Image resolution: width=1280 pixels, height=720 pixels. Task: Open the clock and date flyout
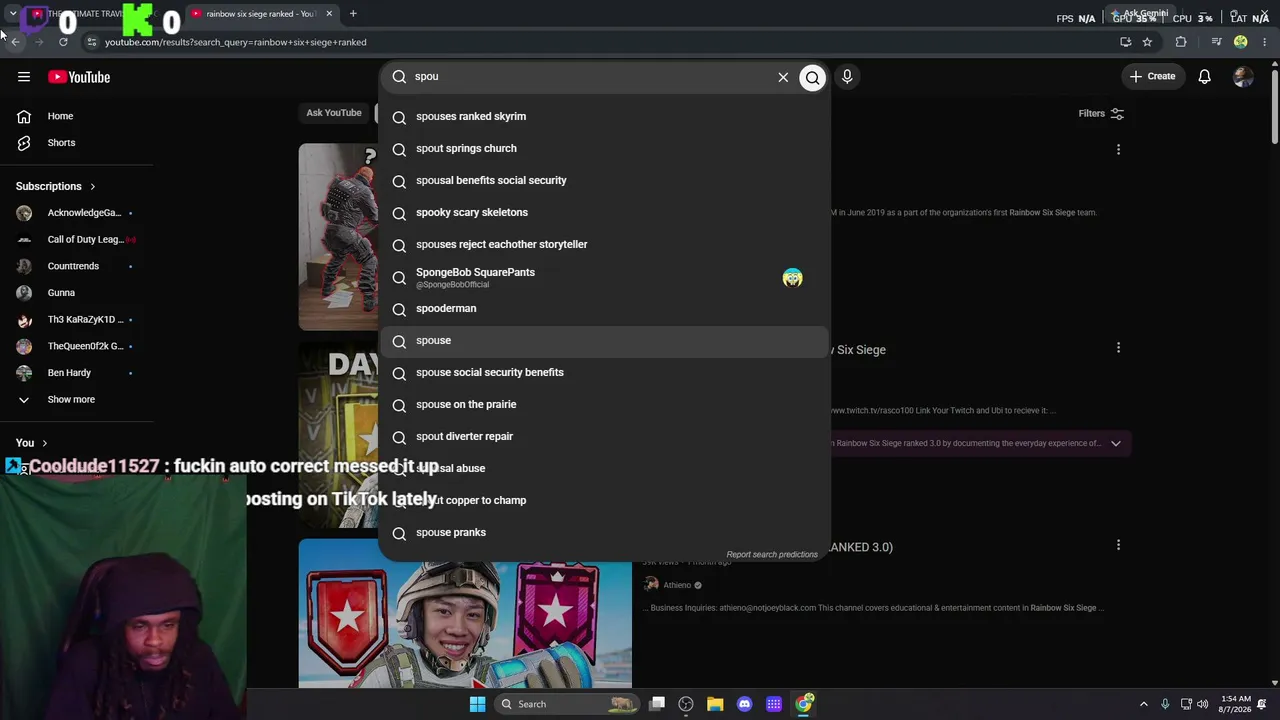coord(1235,704)
